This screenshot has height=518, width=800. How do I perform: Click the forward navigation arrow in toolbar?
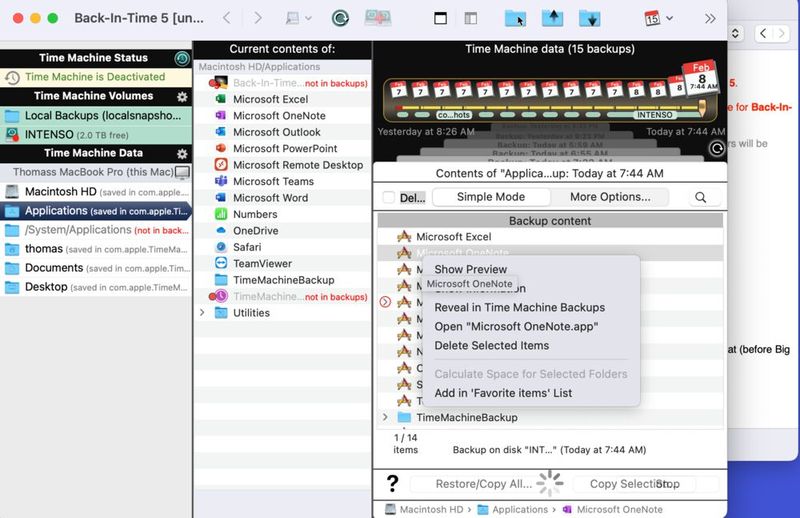258,18
